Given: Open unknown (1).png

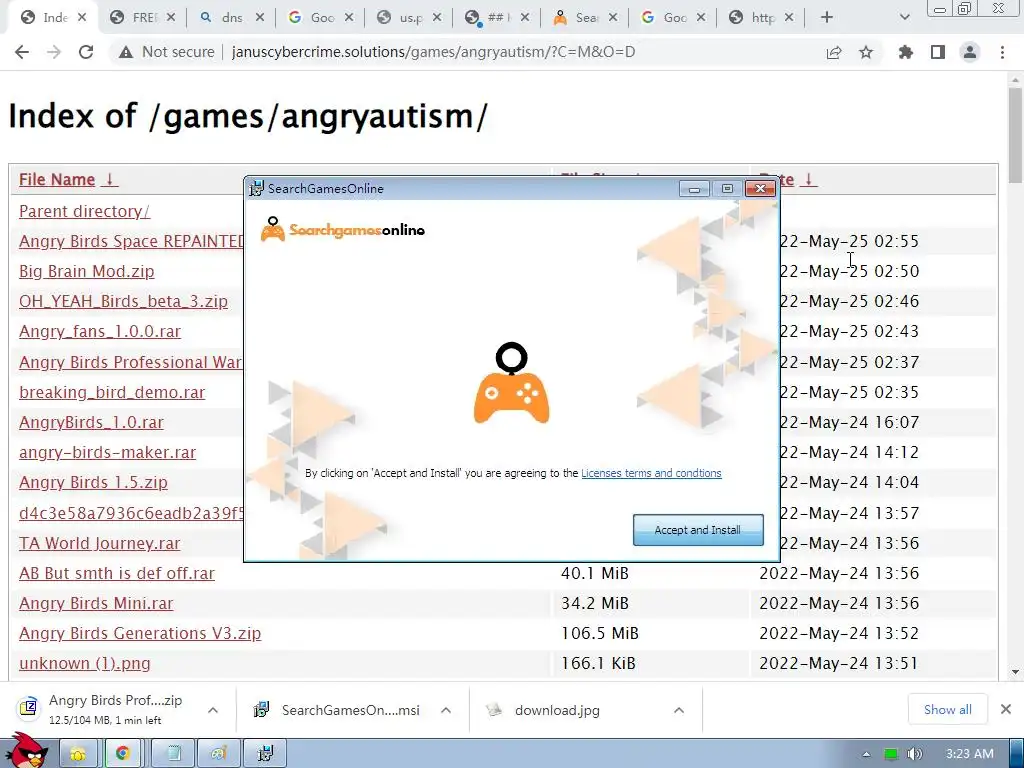Looking at the screenshot, I should click(x=84, y=664).
